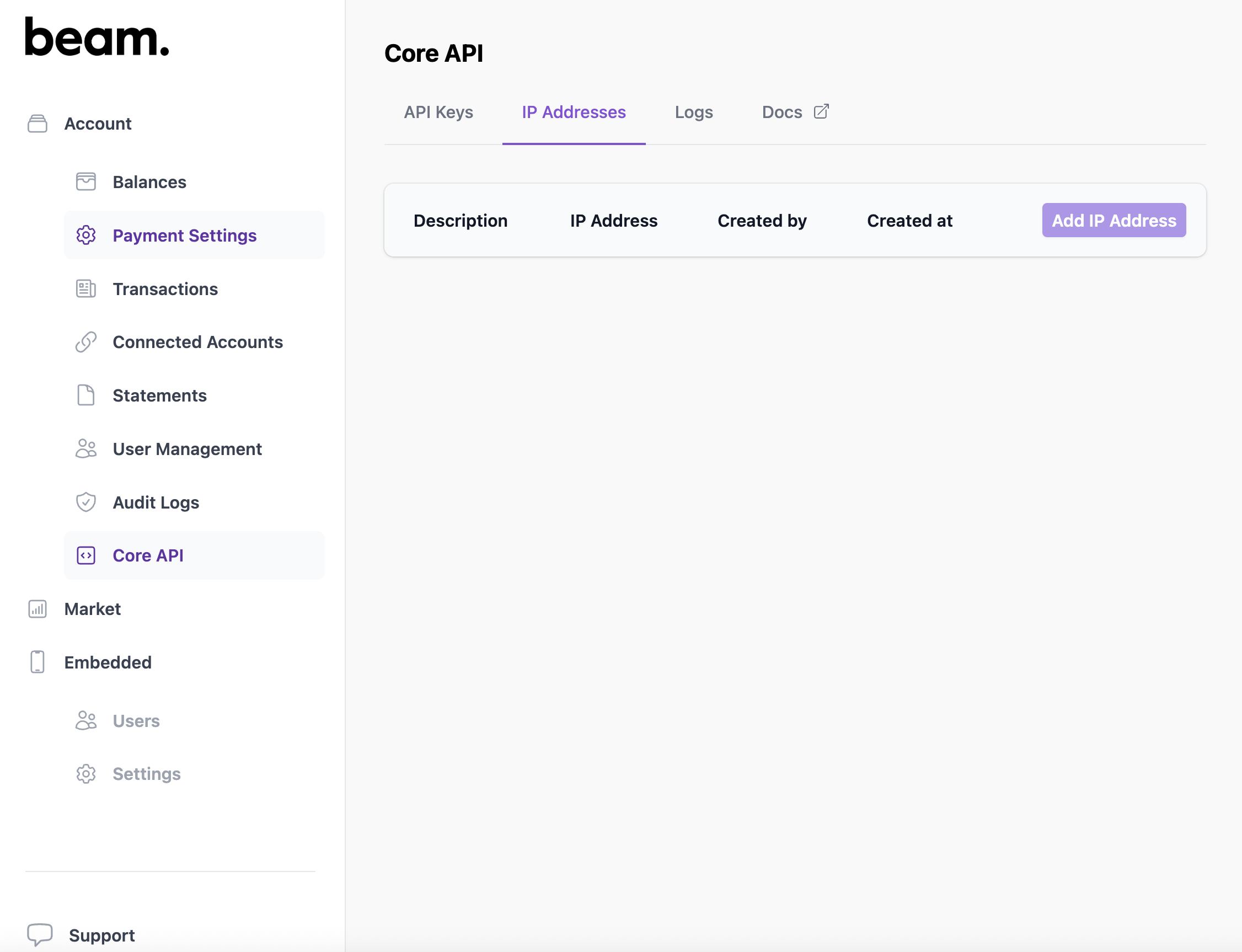Viewport: 1242px width, 952px height.
Task: Go to Embedded Users page
Action: coord(136,721)
